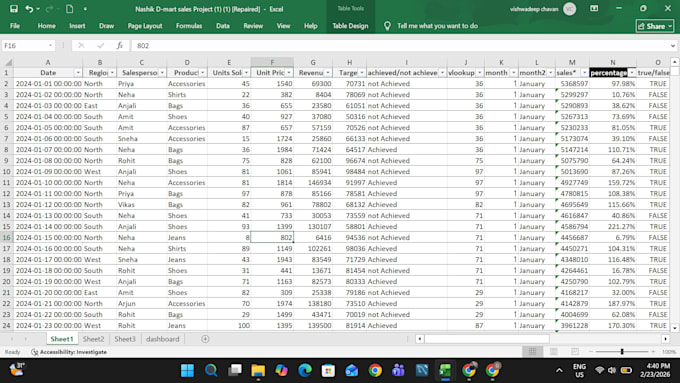Click the Redo arrow icon
The height and width of the screenshot is (383, 680).
coord(49,9)
